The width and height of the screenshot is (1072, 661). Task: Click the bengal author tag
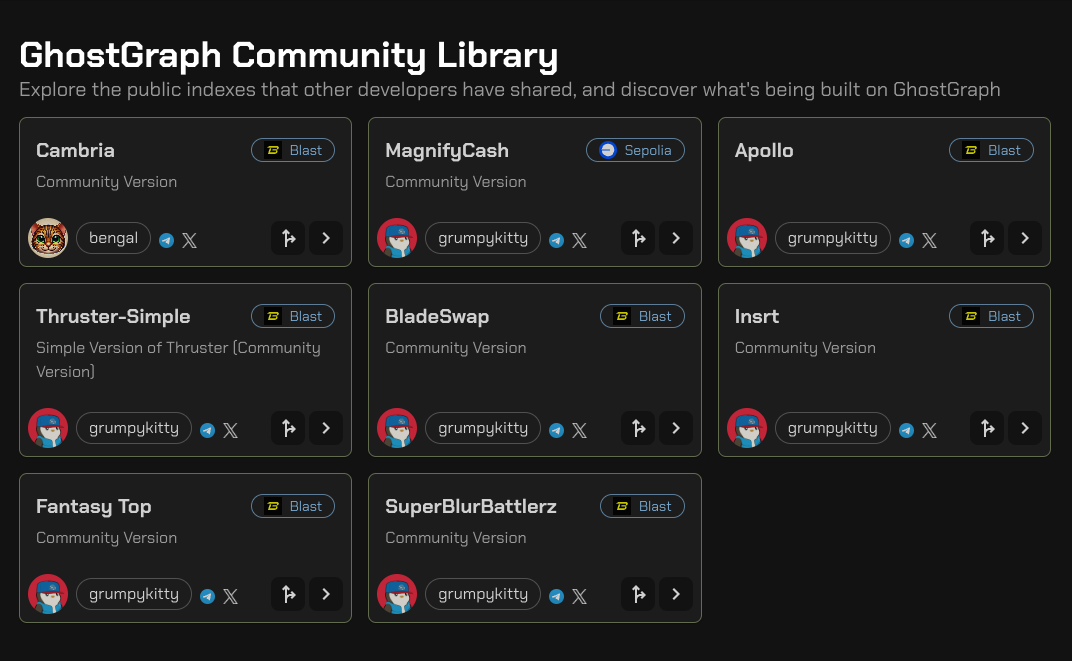click(x=113, y=238)
